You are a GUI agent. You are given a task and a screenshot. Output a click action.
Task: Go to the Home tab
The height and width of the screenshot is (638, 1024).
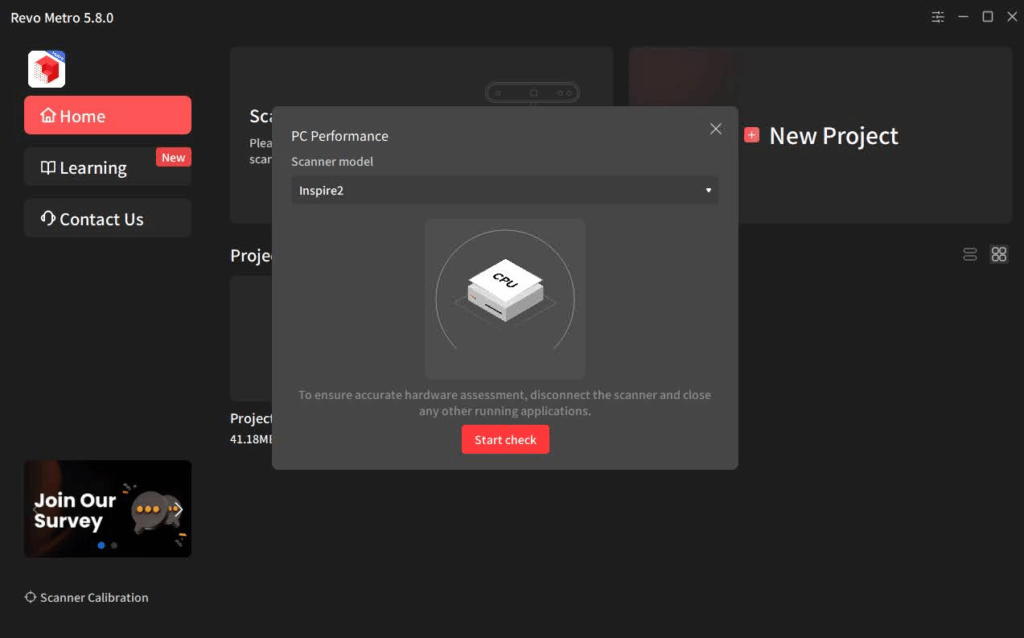click(x=107, y=116)
